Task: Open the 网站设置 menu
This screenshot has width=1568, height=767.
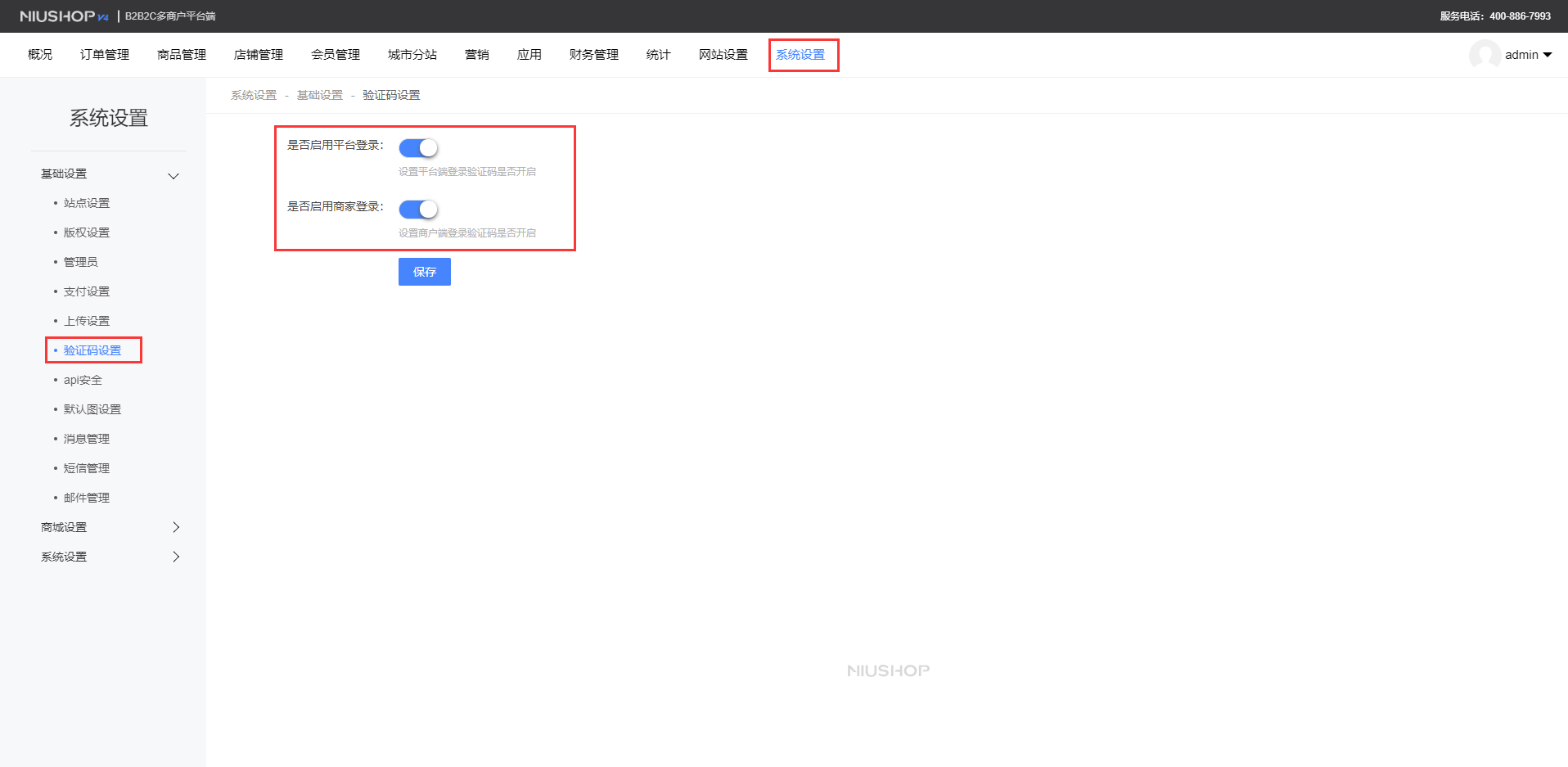Action: click(723, 55)
